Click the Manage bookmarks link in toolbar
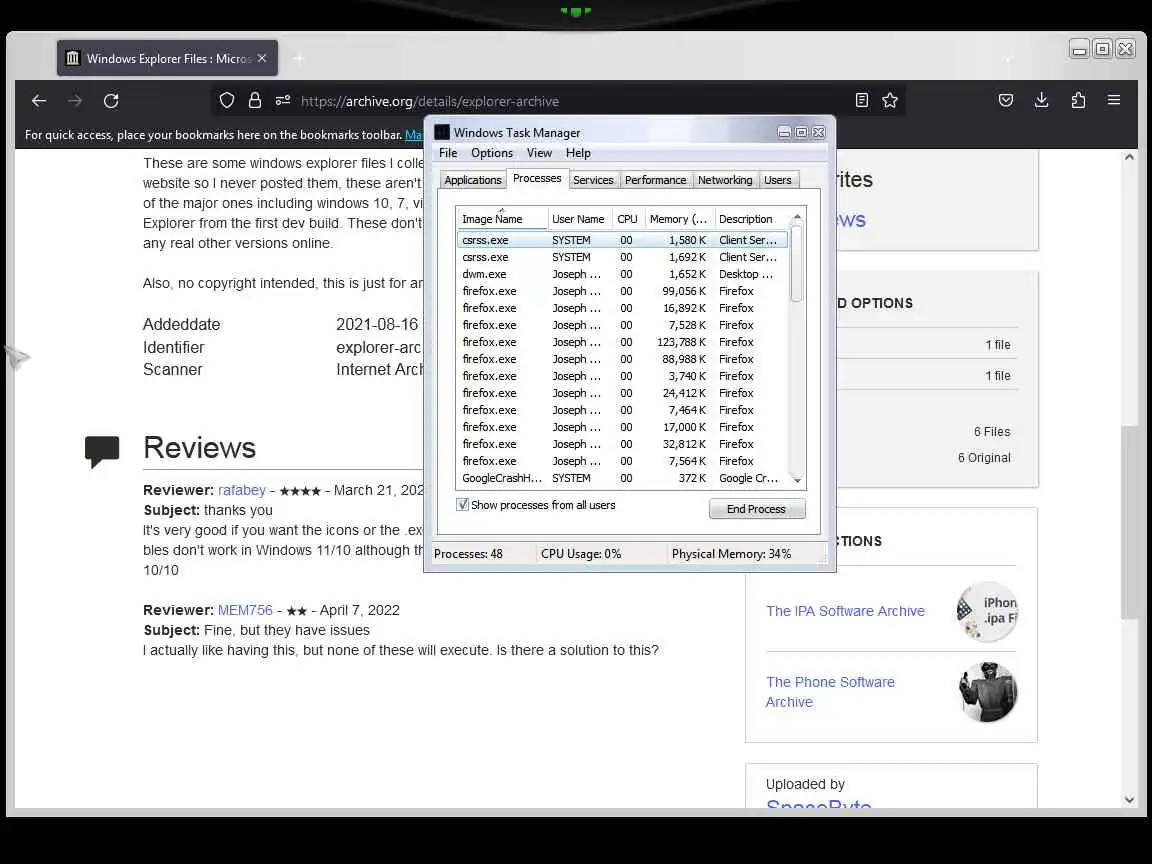This screenshot has height=864, width=1152. click(x=414, y=134)
